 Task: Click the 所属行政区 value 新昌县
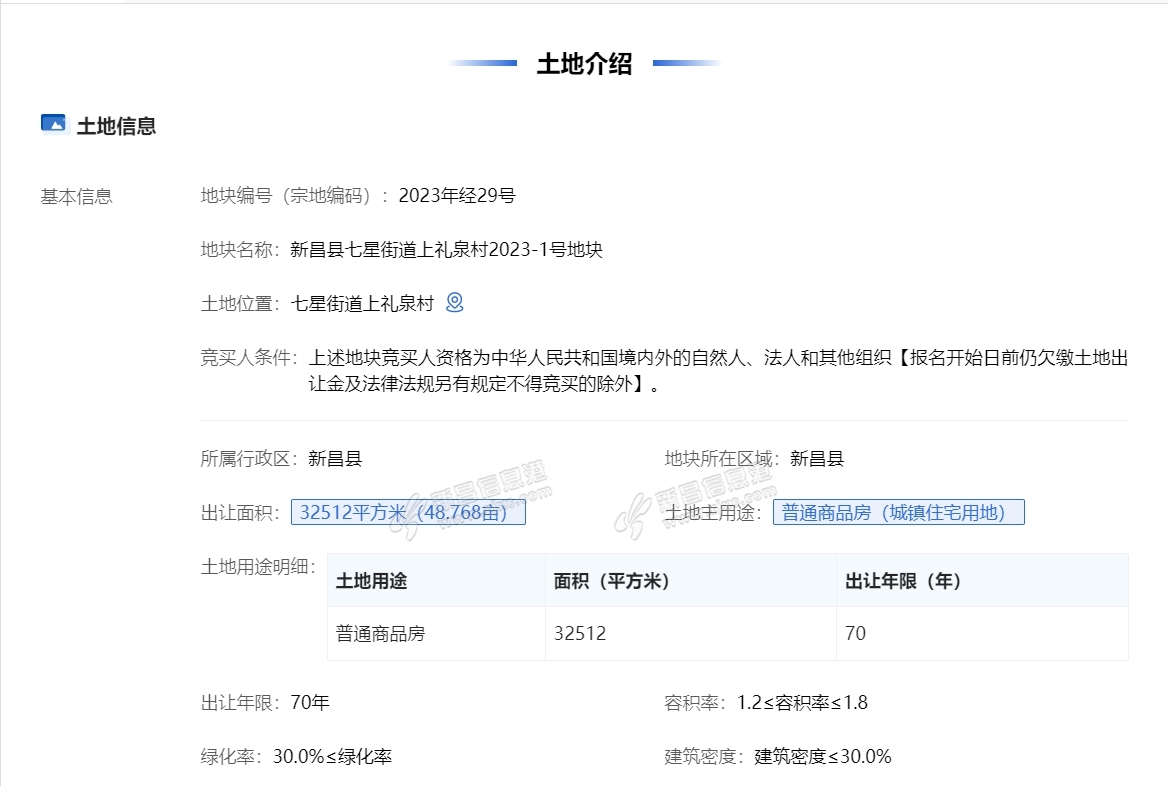(335, 459)
